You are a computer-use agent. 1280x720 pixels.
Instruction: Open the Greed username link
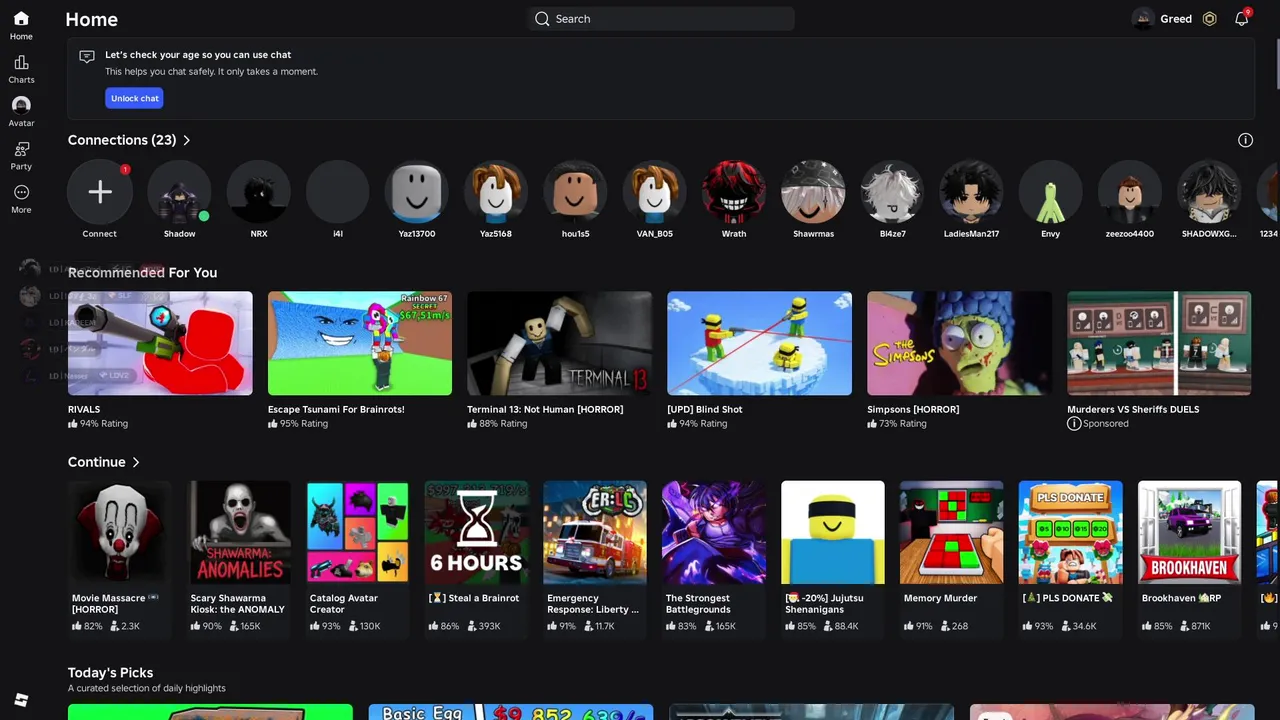(x=1176, y=19)
